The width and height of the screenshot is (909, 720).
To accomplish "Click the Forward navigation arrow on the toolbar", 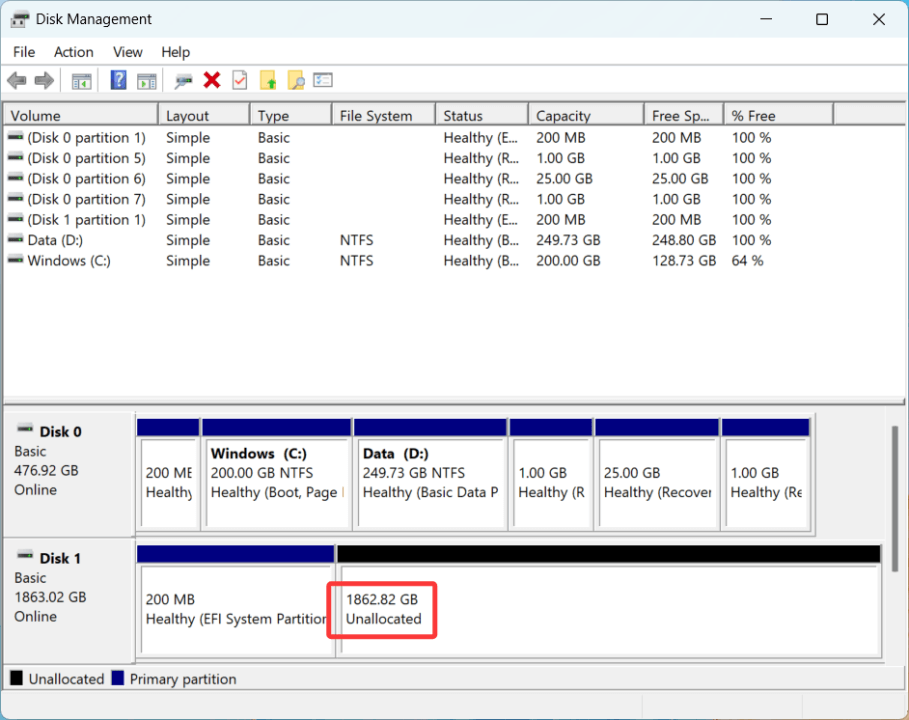I will tap(44, 80).
